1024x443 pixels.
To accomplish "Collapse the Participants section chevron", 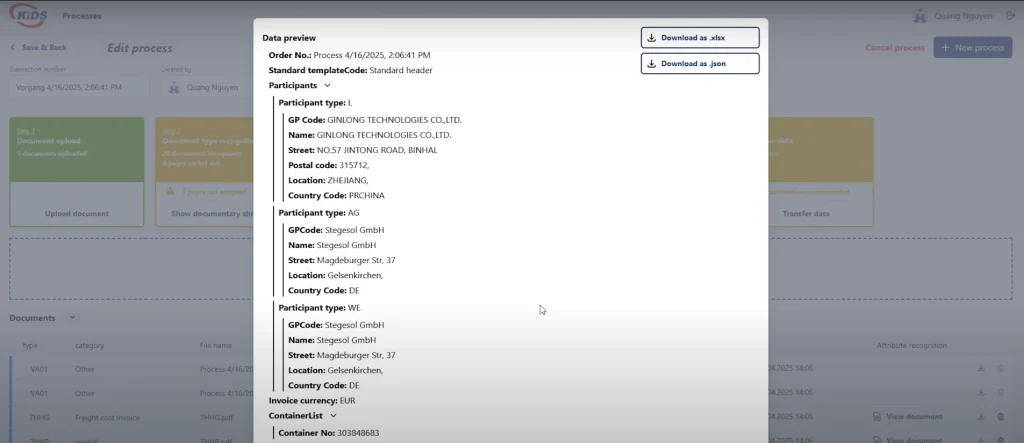I will click(x=327, y=86).
